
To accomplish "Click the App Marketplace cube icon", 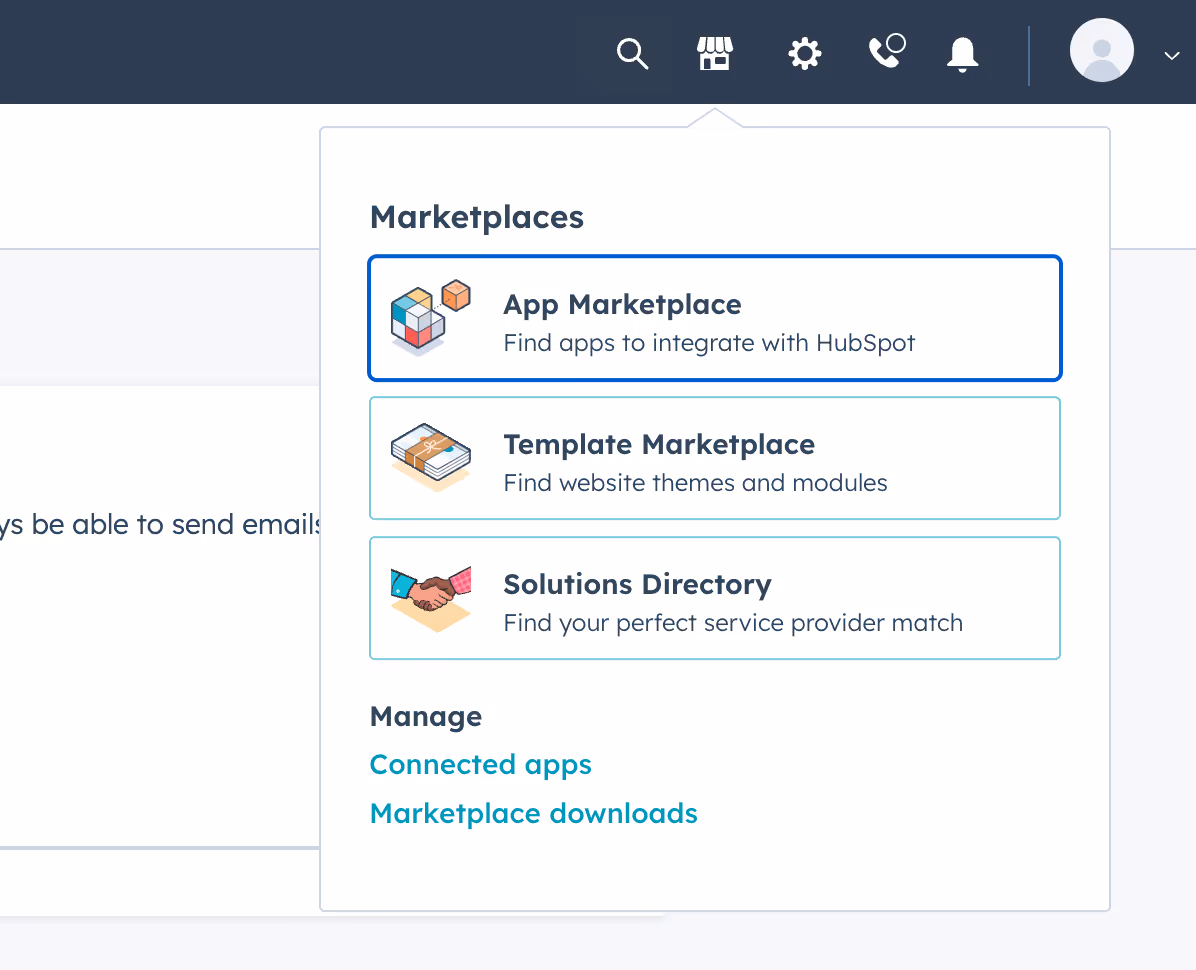I will (430, 318).
